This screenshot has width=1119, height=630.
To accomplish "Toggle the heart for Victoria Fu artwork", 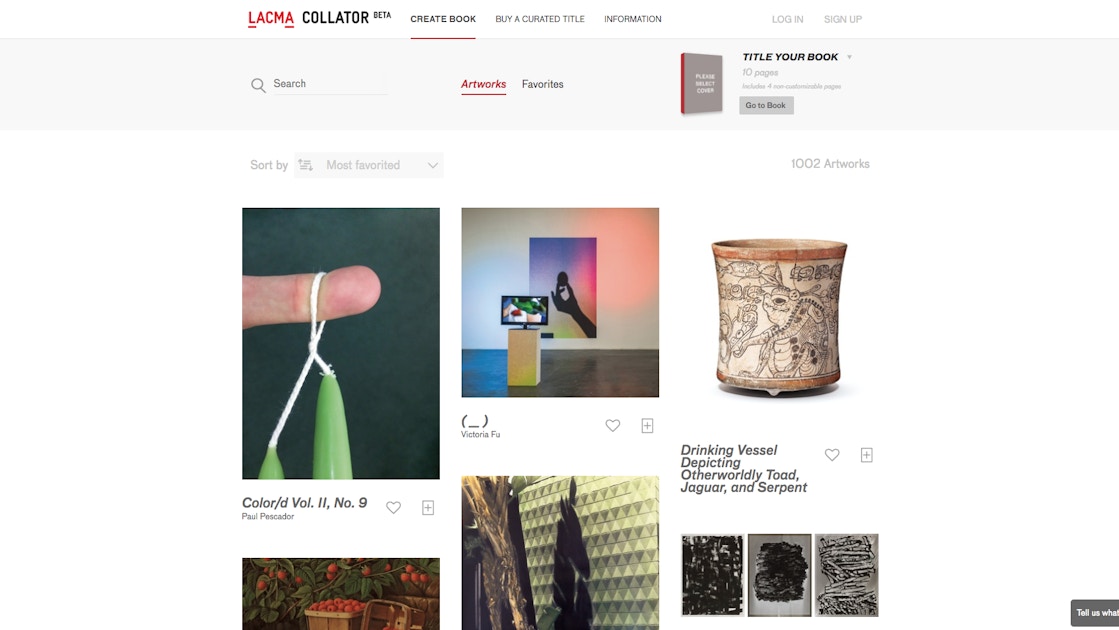I will coord(612,425).
